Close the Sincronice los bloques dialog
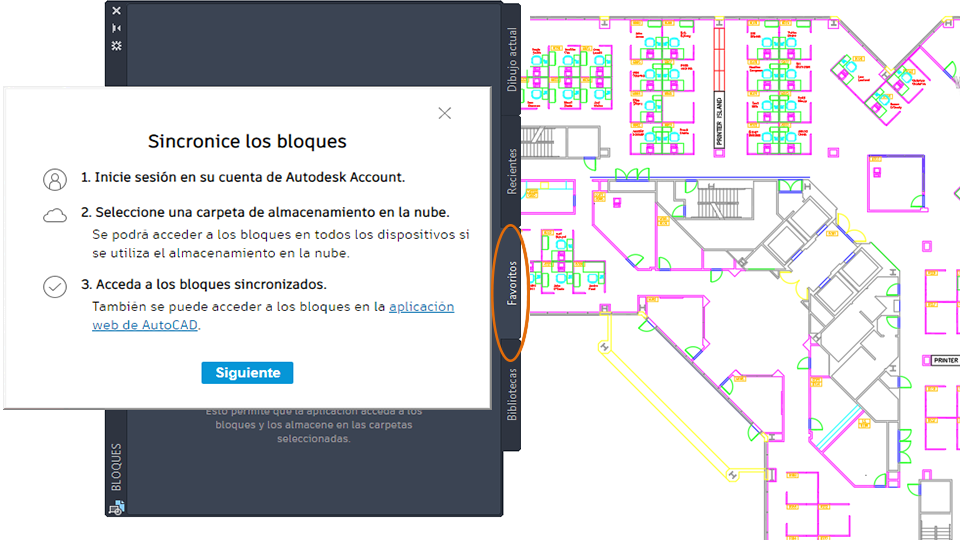Screen dimensions: 960x540 (444, 113)
